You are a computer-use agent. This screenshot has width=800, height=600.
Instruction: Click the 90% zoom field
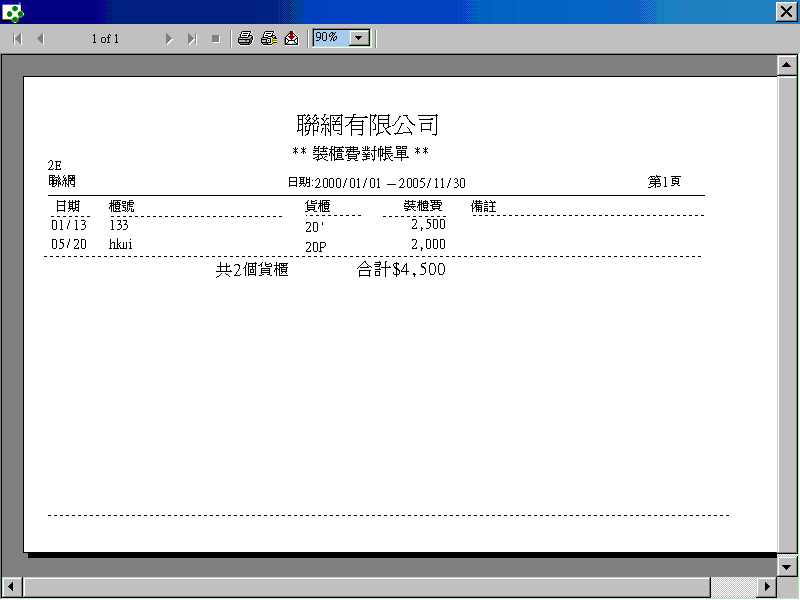click(331, 38)
